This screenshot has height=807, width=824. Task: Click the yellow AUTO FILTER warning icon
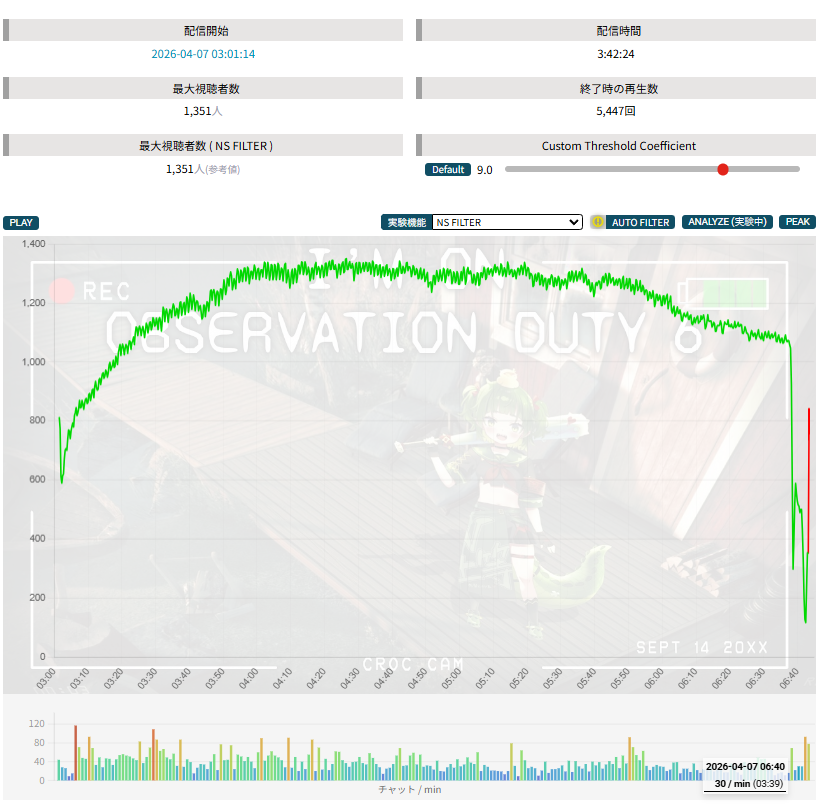(597, 222)
